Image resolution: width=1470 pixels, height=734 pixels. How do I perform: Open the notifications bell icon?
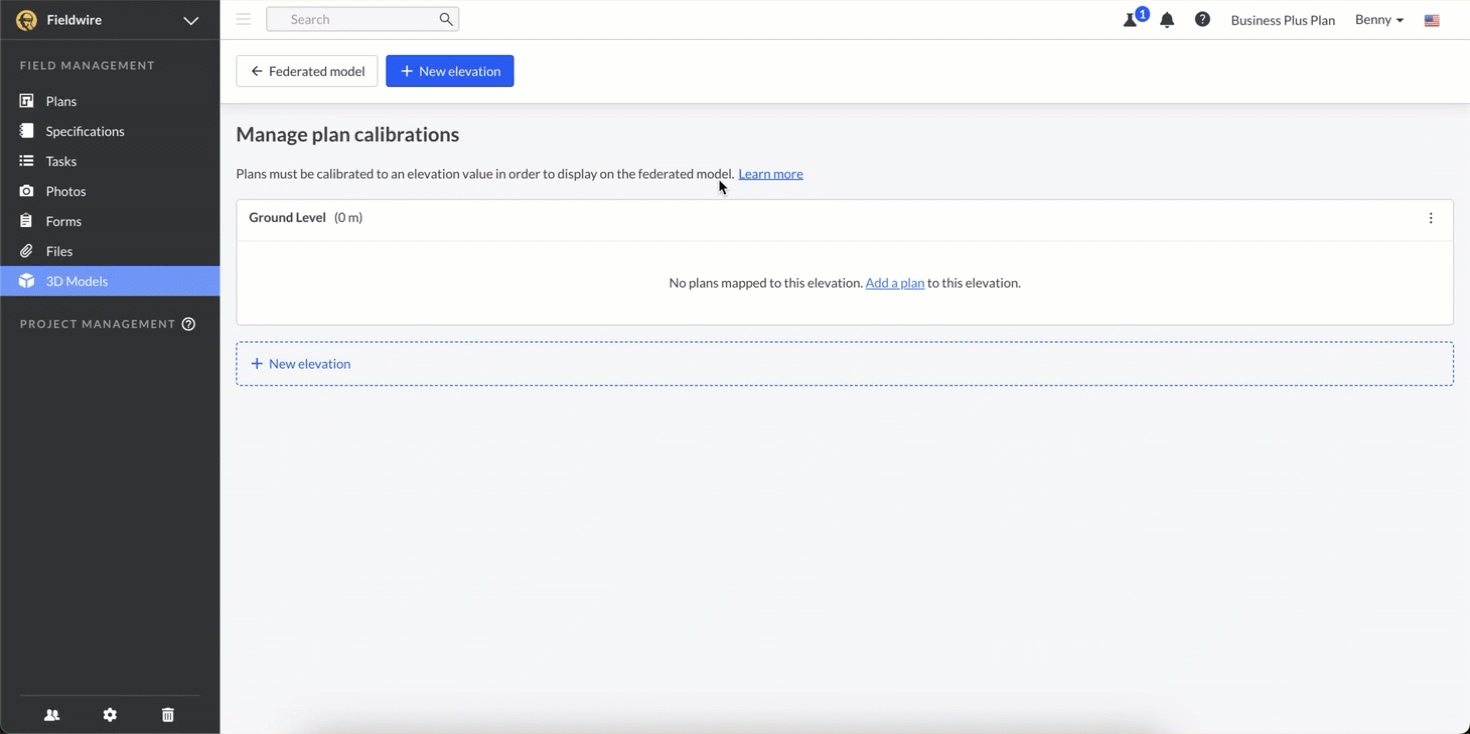[x=1167, y=20]
